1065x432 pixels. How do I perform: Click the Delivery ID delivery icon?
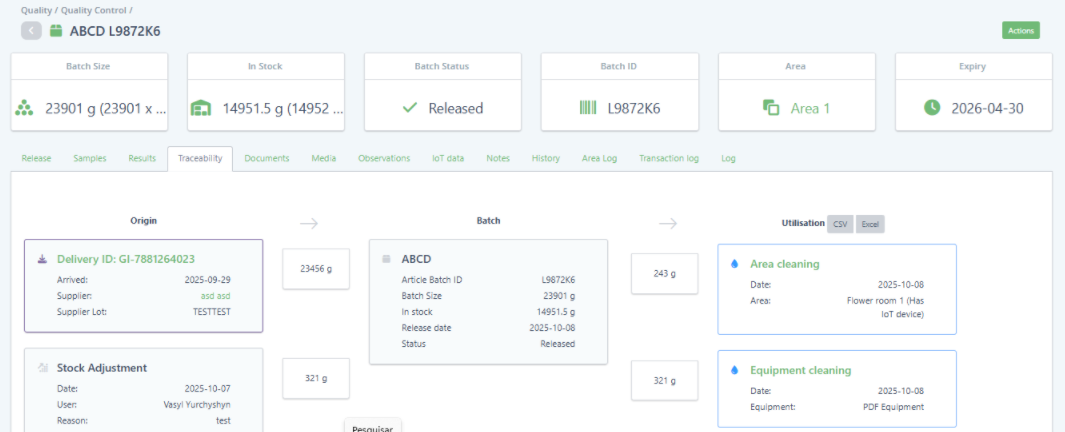tap(42, 259)
